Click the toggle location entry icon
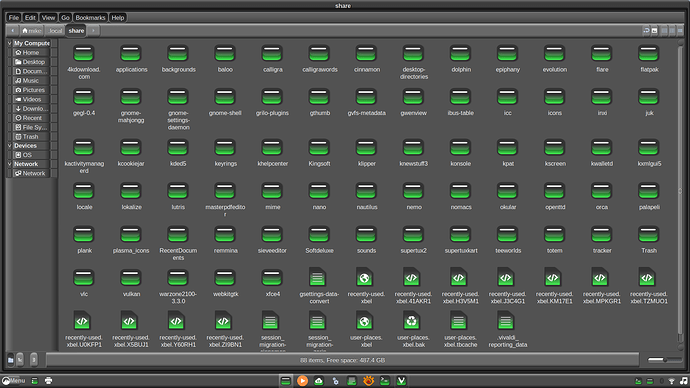Screen dimensions: 690x388 tap(646, 30)
